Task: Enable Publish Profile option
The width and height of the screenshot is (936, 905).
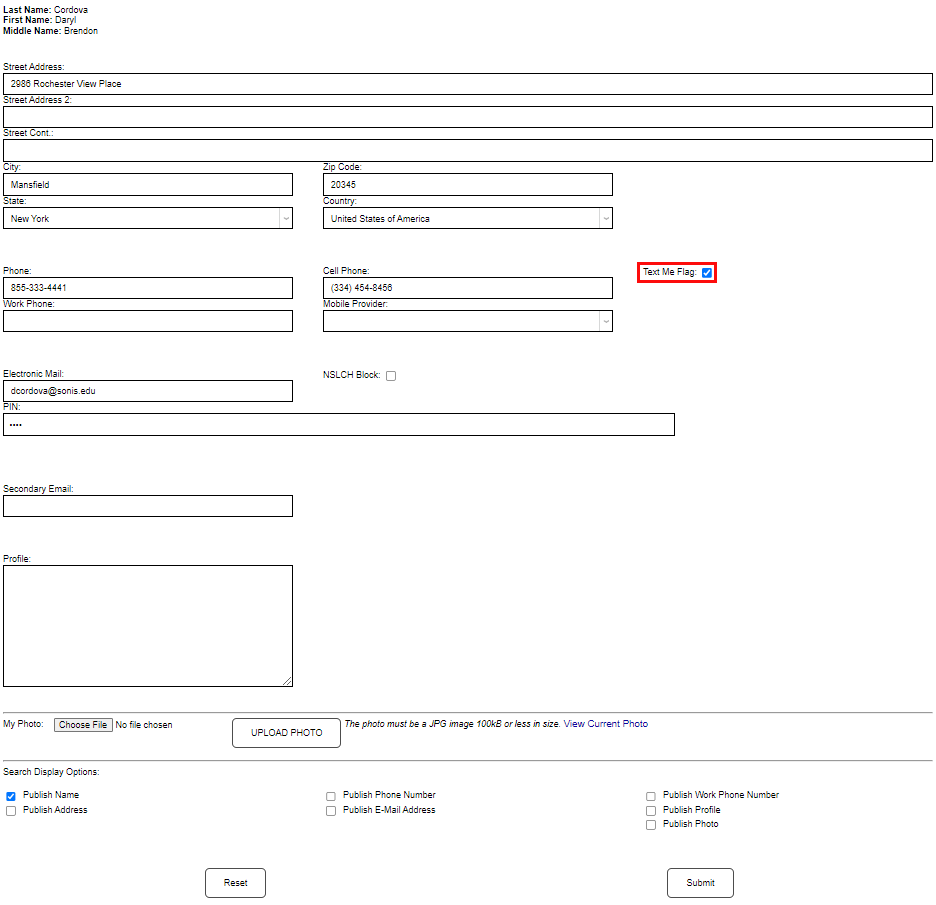Action: point(650,810)
